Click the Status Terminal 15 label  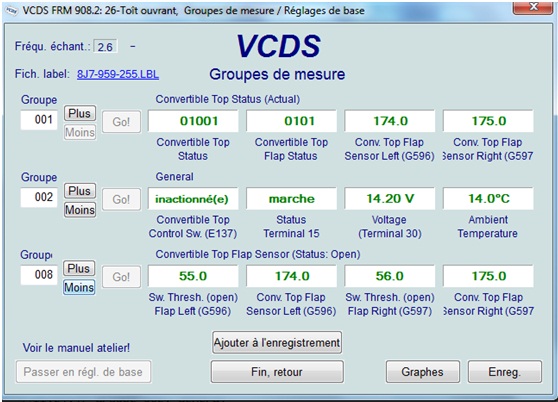tap(291, 227)
